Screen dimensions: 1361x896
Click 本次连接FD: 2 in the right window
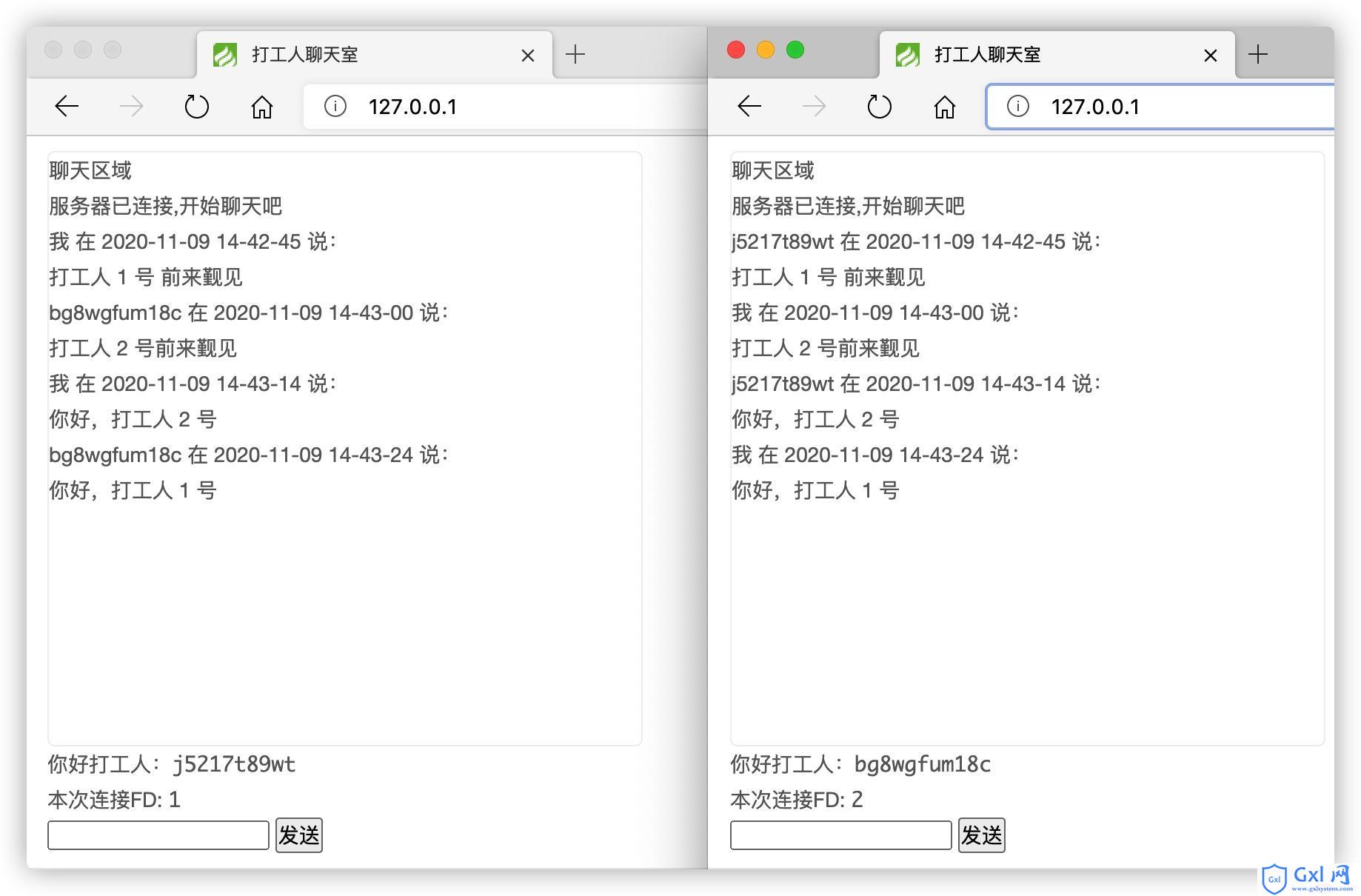tap(797, 800)
